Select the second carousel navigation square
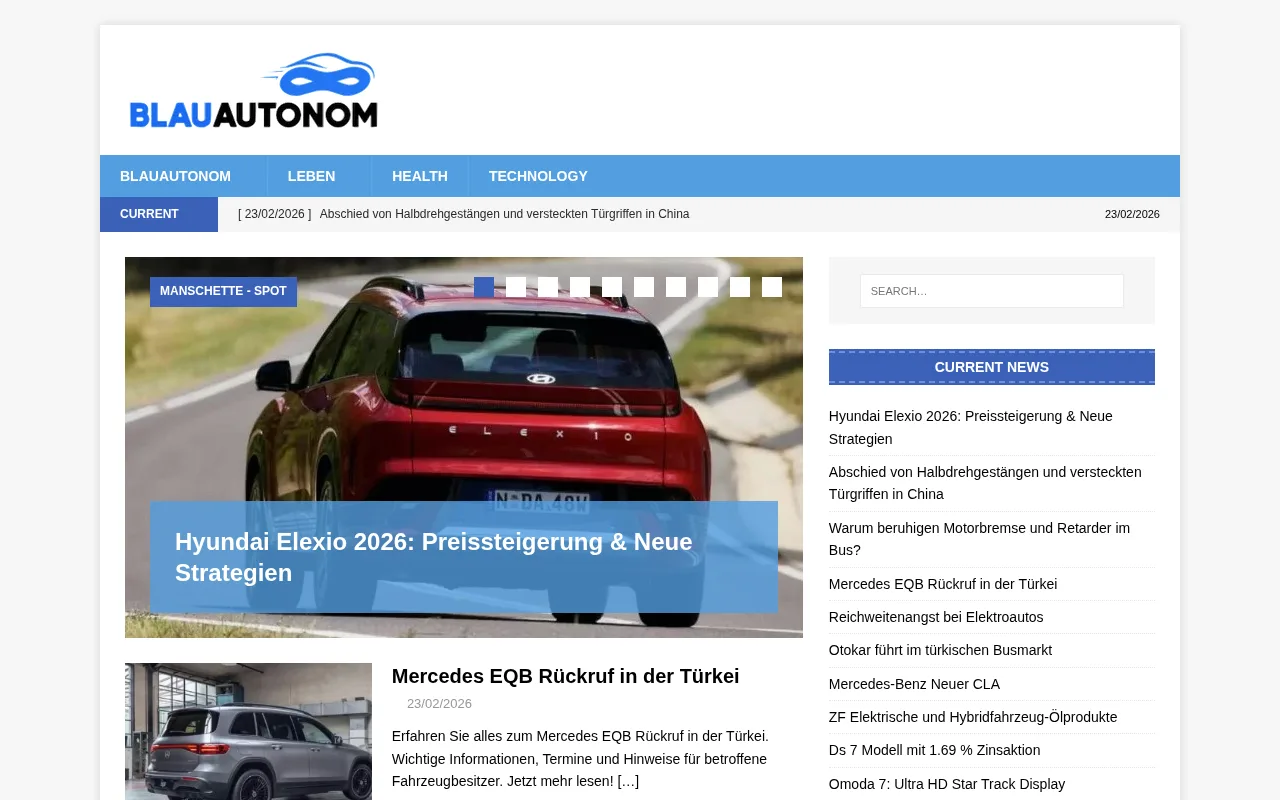 pyautogui.click(x=516, y=287)
